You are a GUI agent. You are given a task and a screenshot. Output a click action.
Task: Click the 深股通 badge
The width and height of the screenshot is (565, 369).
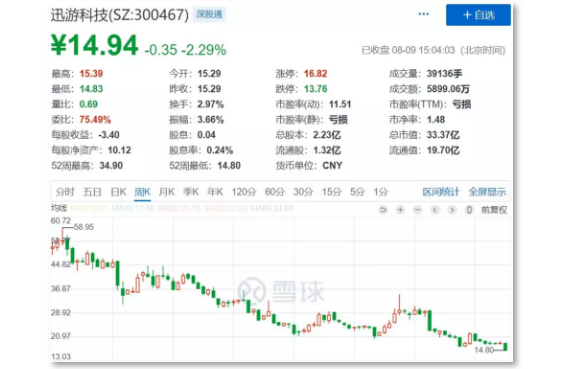(209, 14)
